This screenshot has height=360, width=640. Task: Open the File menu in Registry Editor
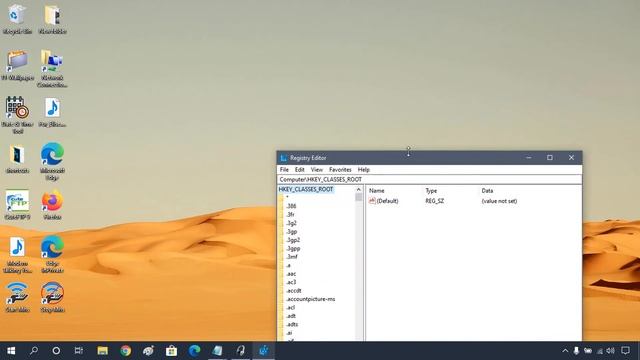pyautogui.click(x=284, y=169)
